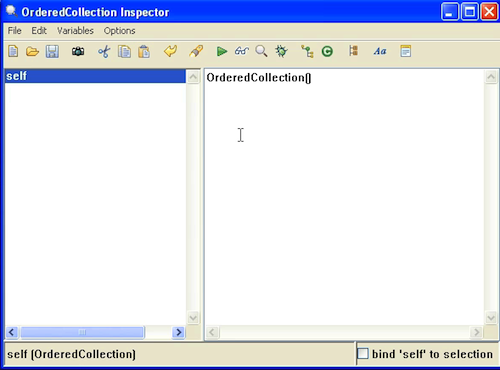Run code with the green play icon
Image resolution: width=500 pixels, height=370 pixels.
tap(222, 52)
